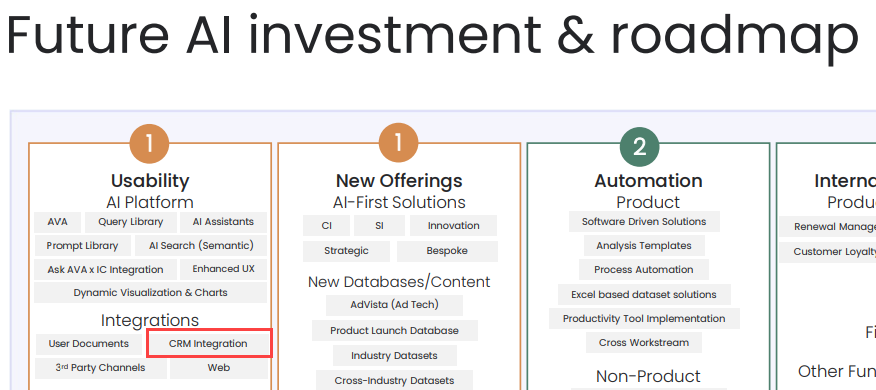Click the Bespoke chip
876x390 pixels.
447,251
